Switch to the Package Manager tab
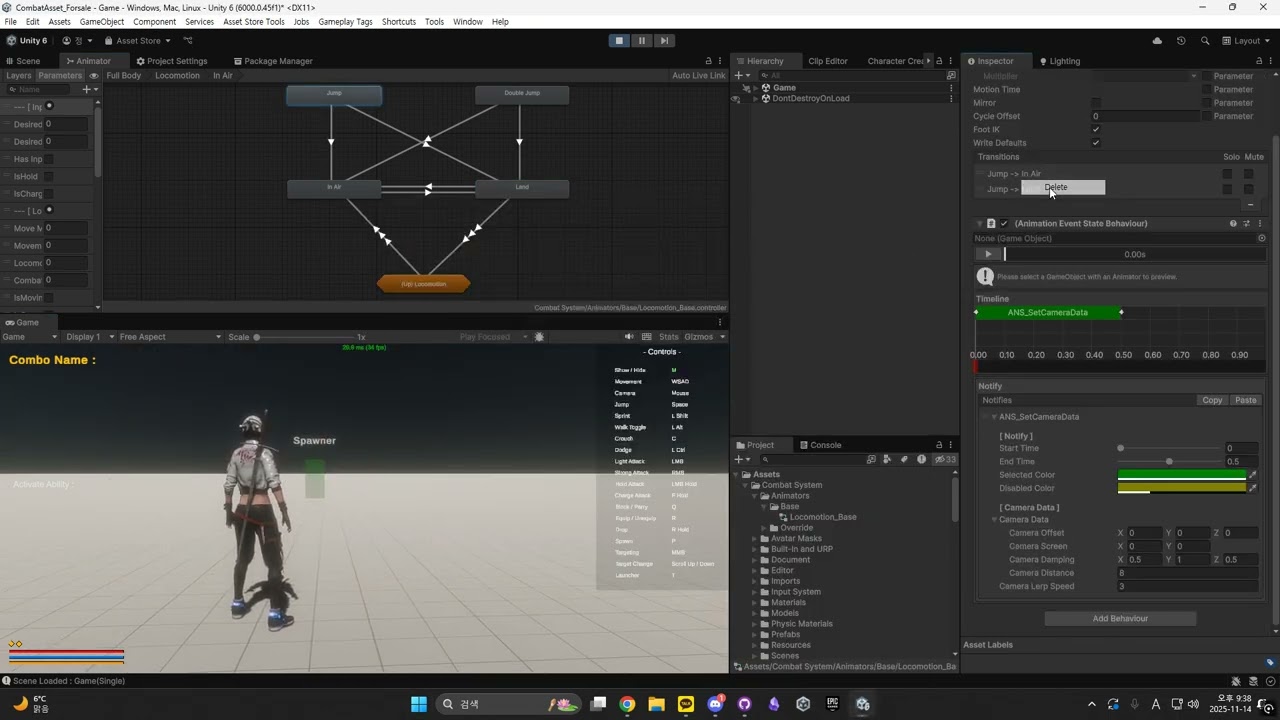This screenshot has width=1280, height=720. [273, 61]
